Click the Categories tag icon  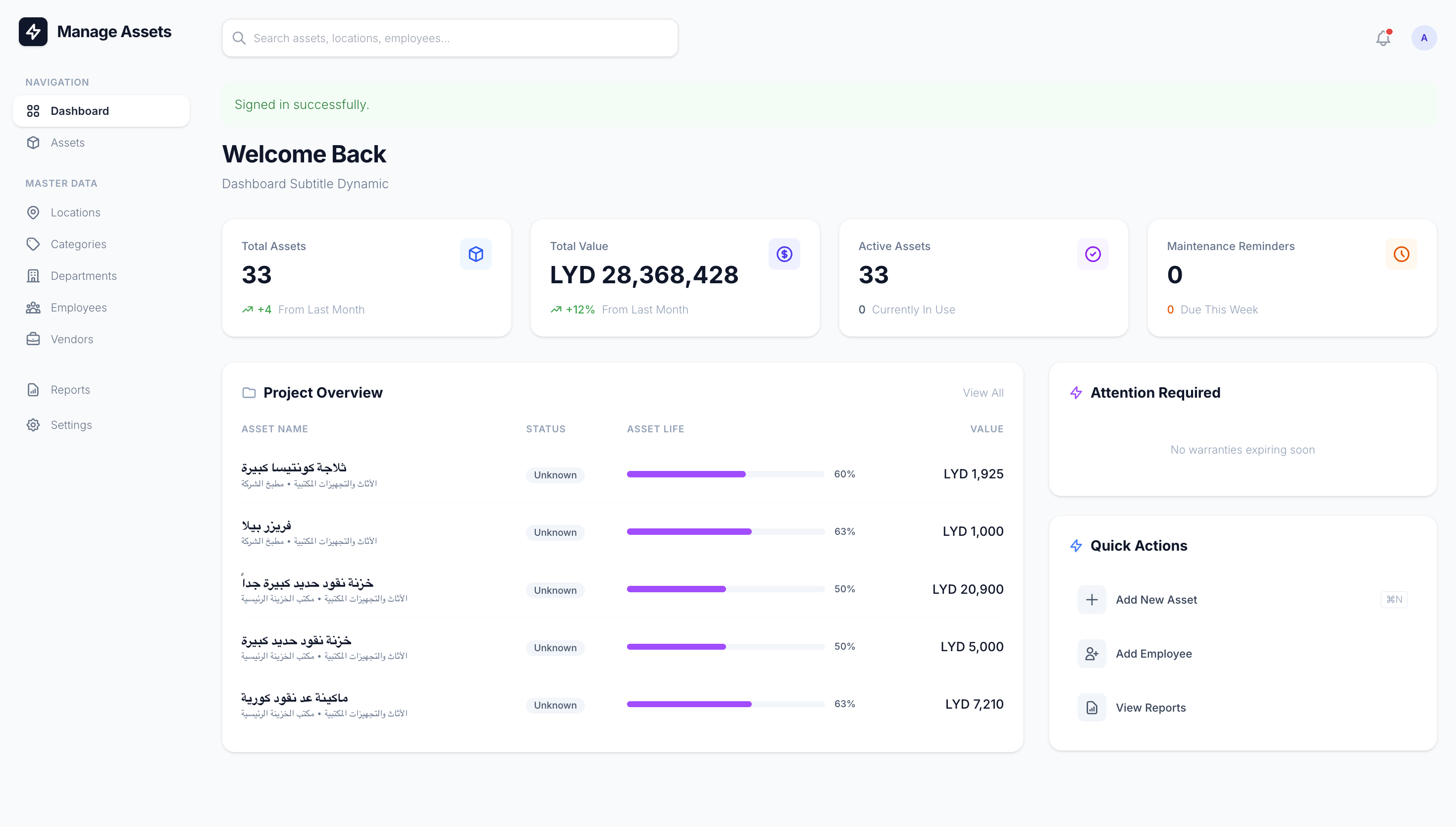point(33,244)
